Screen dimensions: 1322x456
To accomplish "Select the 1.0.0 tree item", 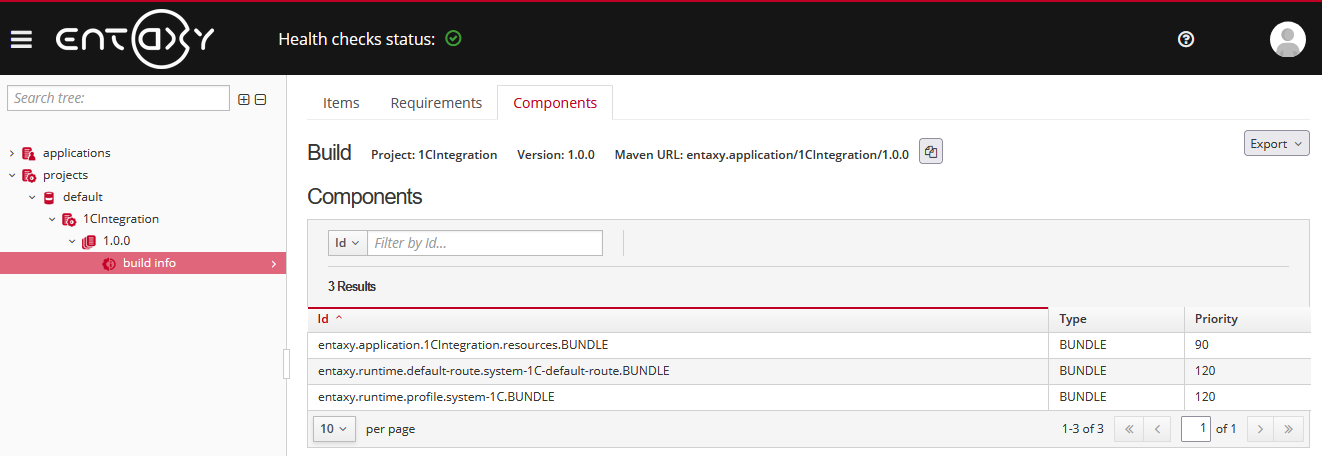I will [x=116, y=241].
